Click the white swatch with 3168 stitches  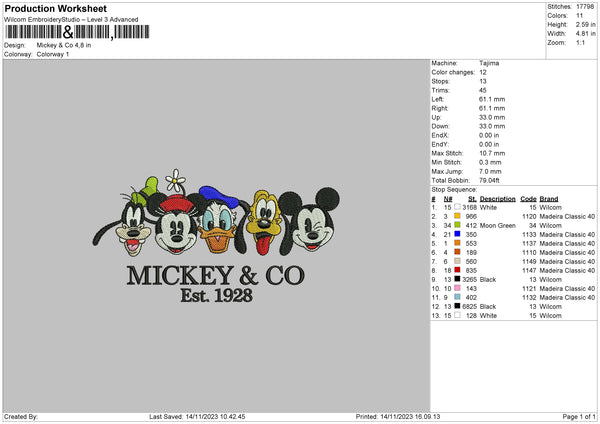(457, 207)
